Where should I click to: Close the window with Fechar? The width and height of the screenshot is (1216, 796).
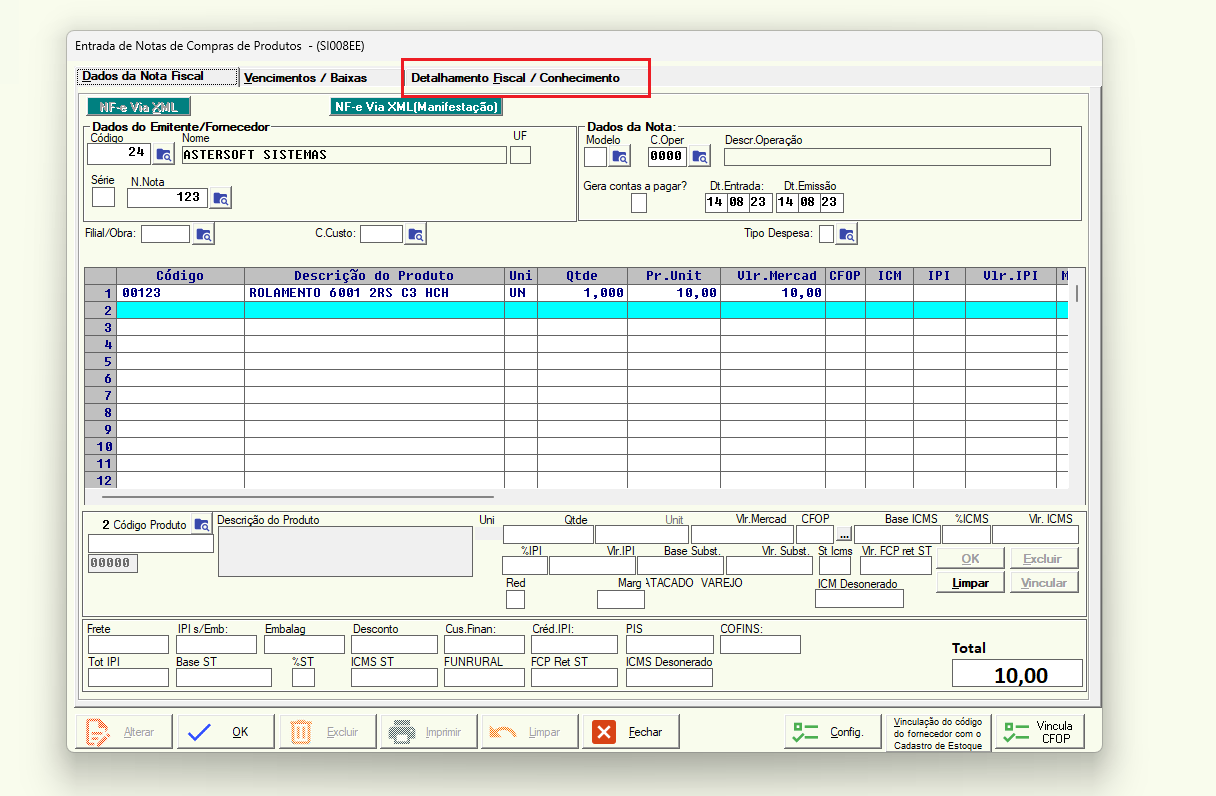pyautogui.click(x=630, y=732)
